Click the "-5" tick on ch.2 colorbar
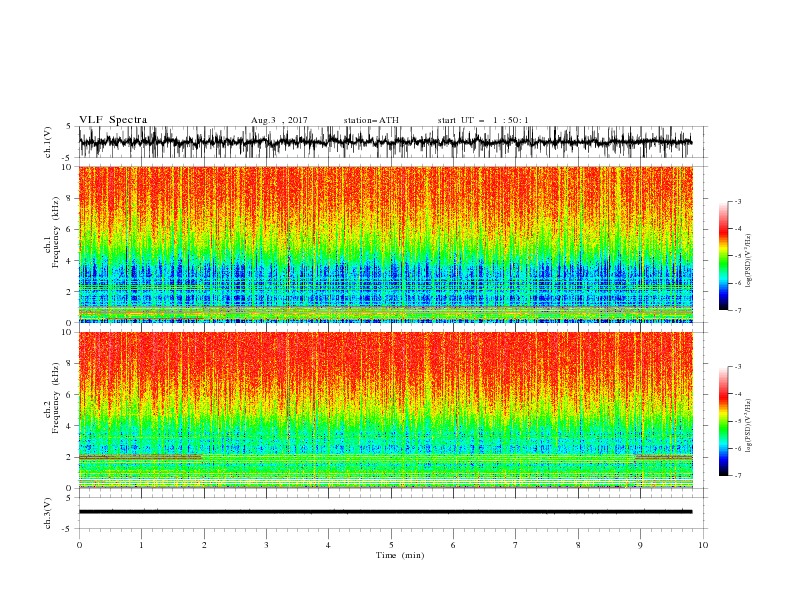Viewport: 792px width, 612px height. [x=738, y=421]
